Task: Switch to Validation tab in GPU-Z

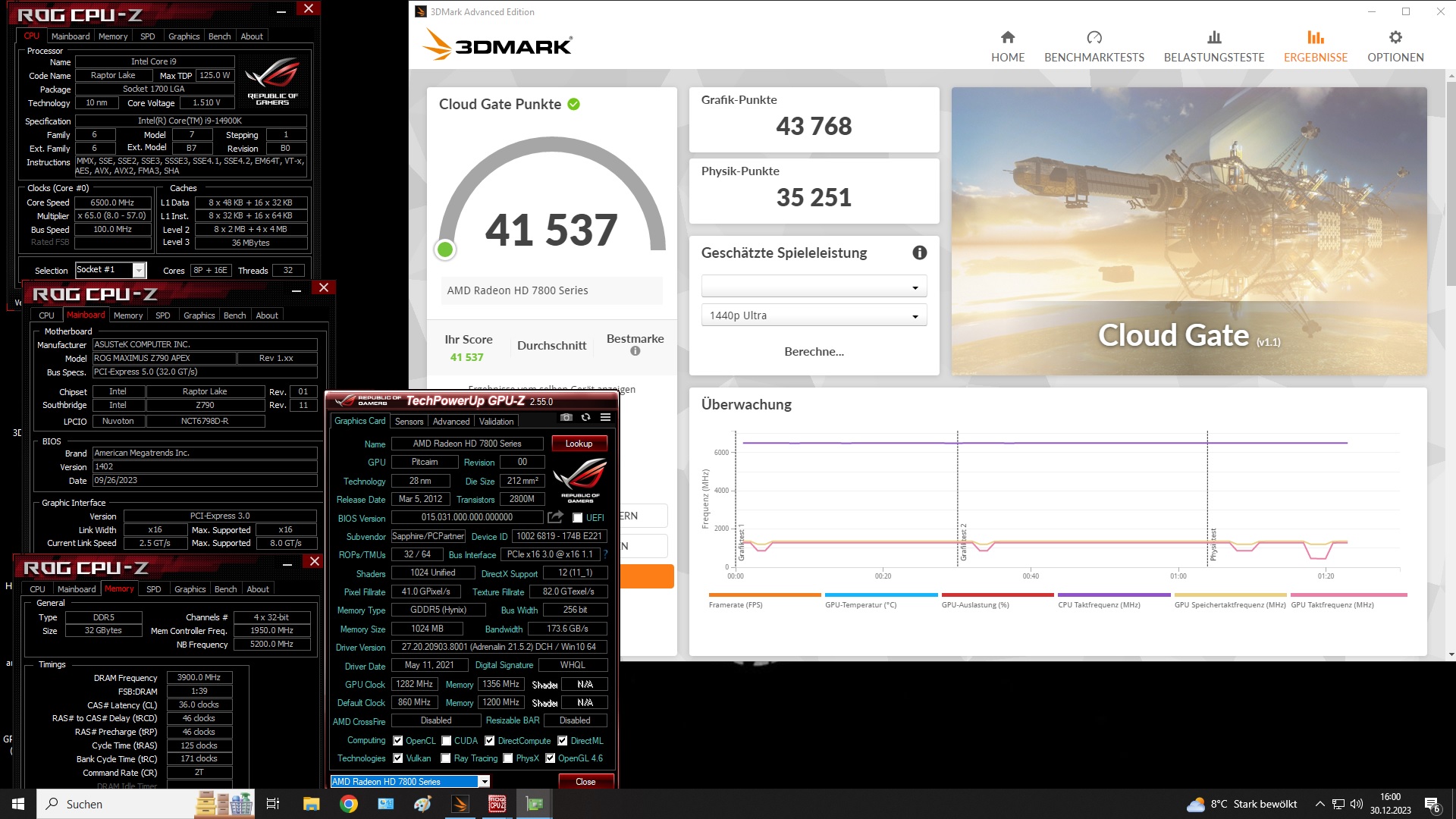Action: [x=496, y=422]
